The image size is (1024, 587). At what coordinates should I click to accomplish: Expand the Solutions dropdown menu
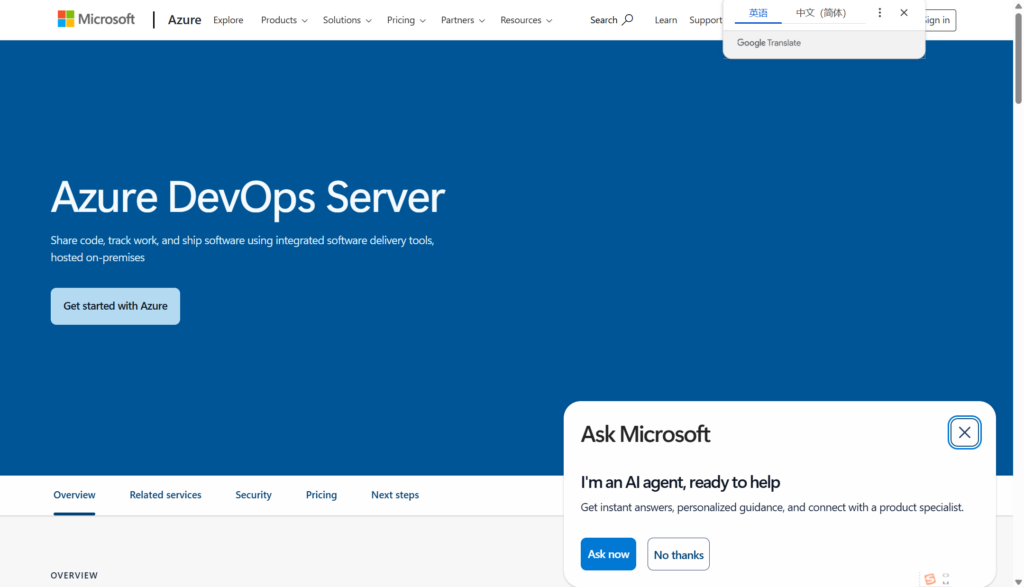click(347, 20)
